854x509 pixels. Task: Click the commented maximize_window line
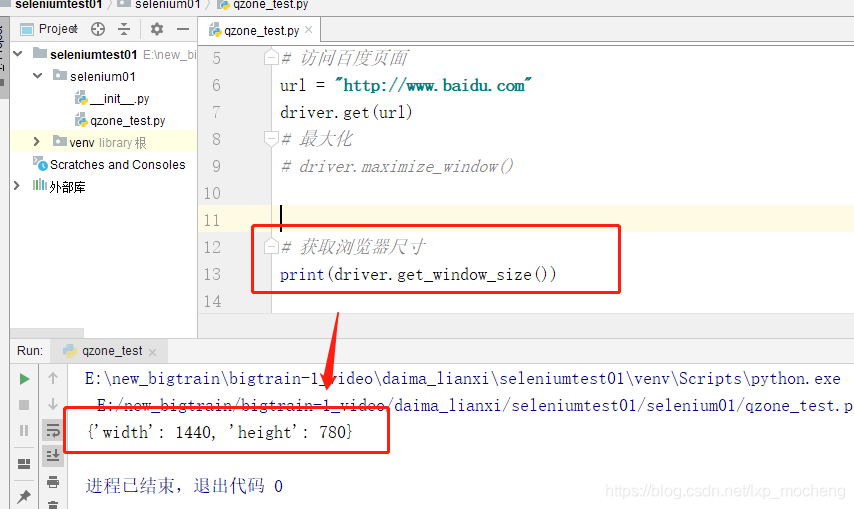[x=397, y=167]
